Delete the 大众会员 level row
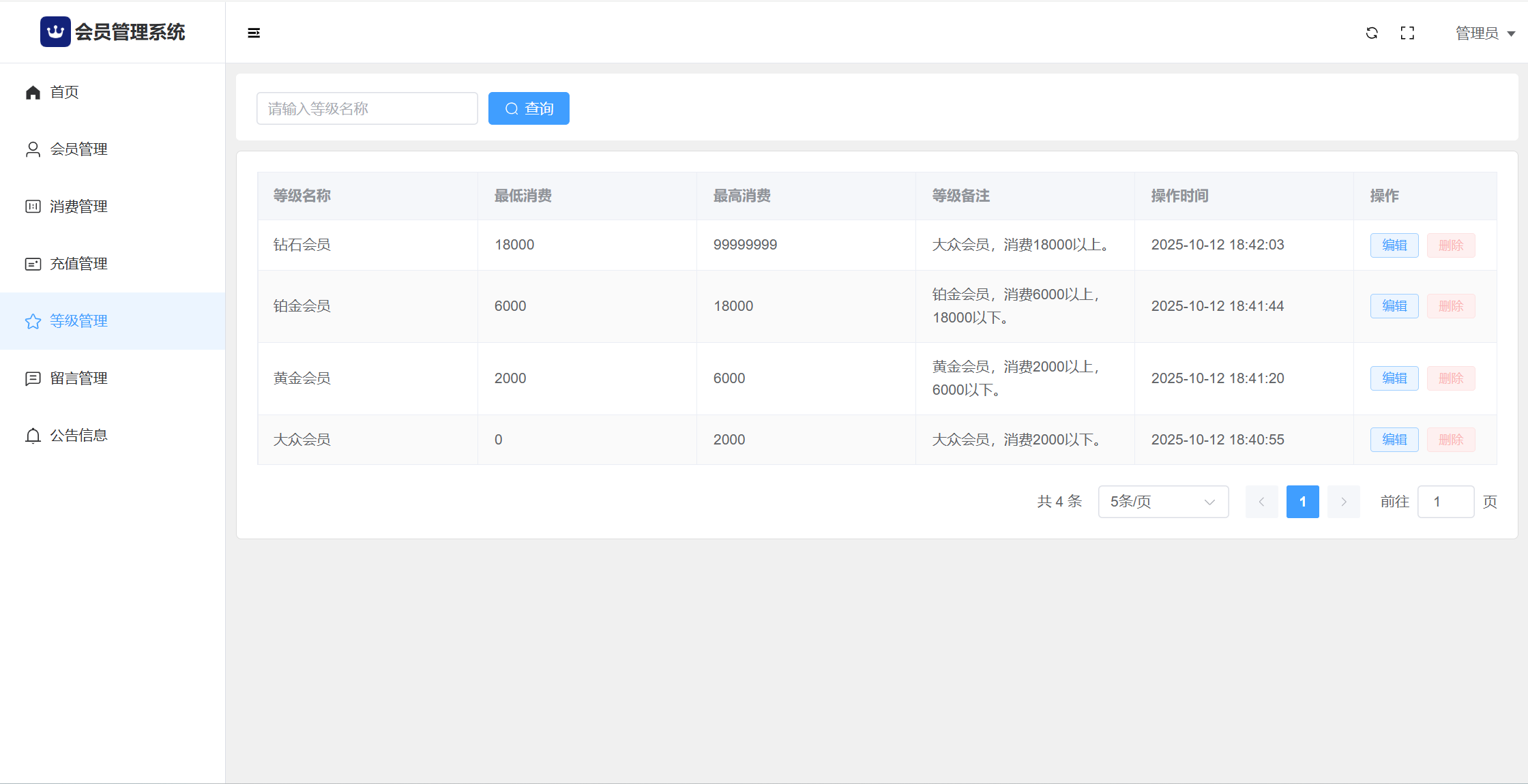 1451,440
